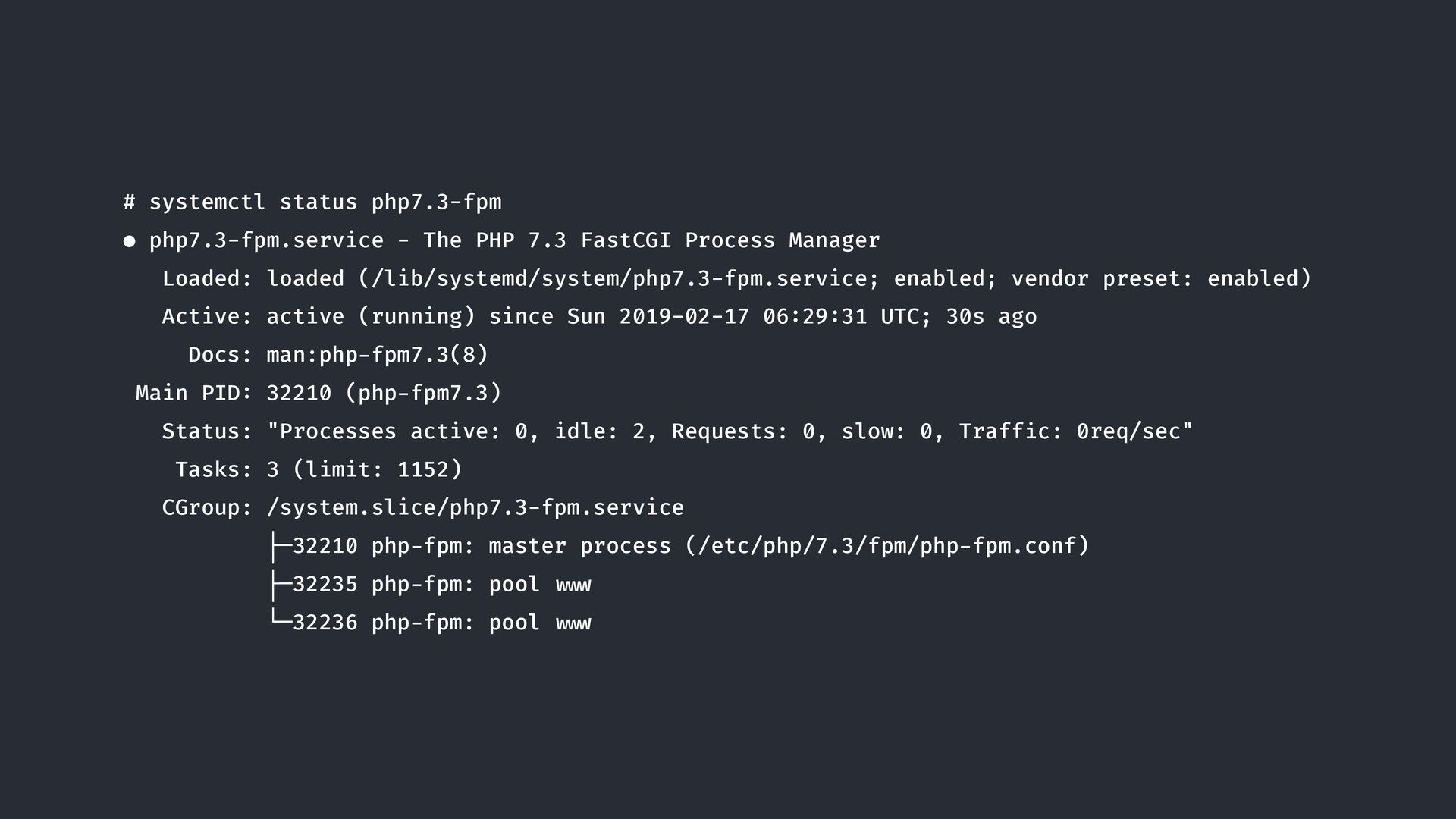Click the 'systemctl status php7.3-fpm' command text

click(325, 202)
